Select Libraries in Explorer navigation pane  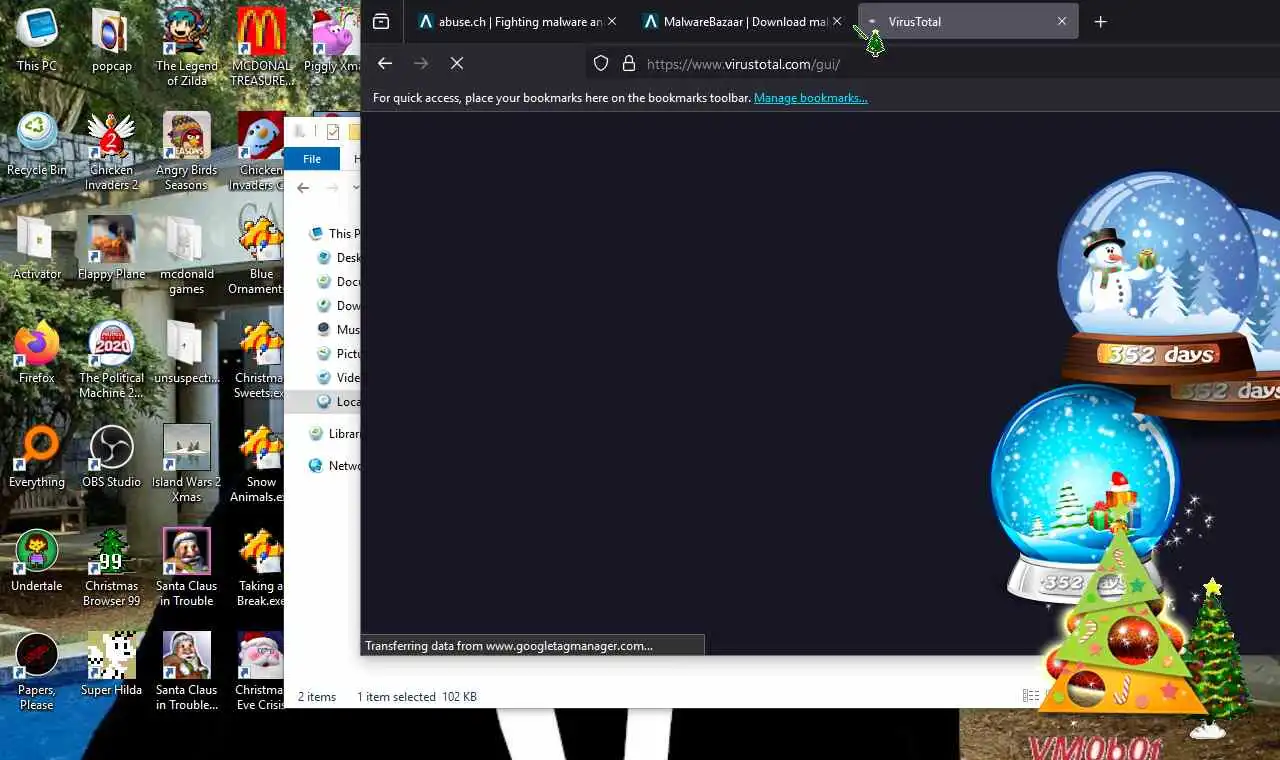click(335, 434)
